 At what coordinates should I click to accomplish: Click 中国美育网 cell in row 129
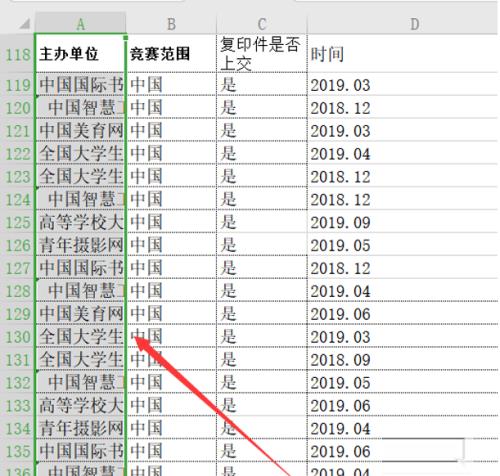[x=80, y=314]
